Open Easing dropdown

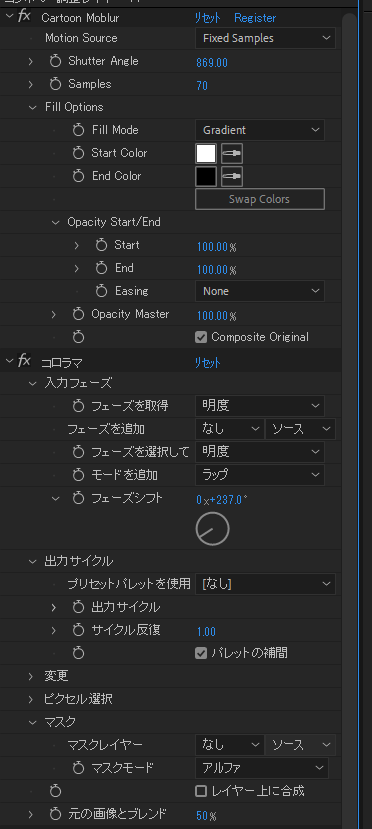pos(260,291)
